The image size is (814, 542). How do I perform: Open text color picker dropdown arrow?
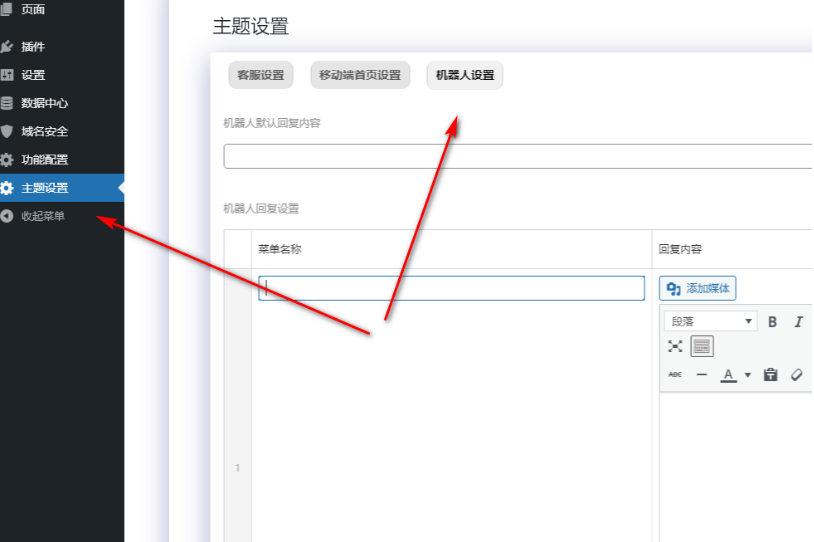tap(748, 375)
